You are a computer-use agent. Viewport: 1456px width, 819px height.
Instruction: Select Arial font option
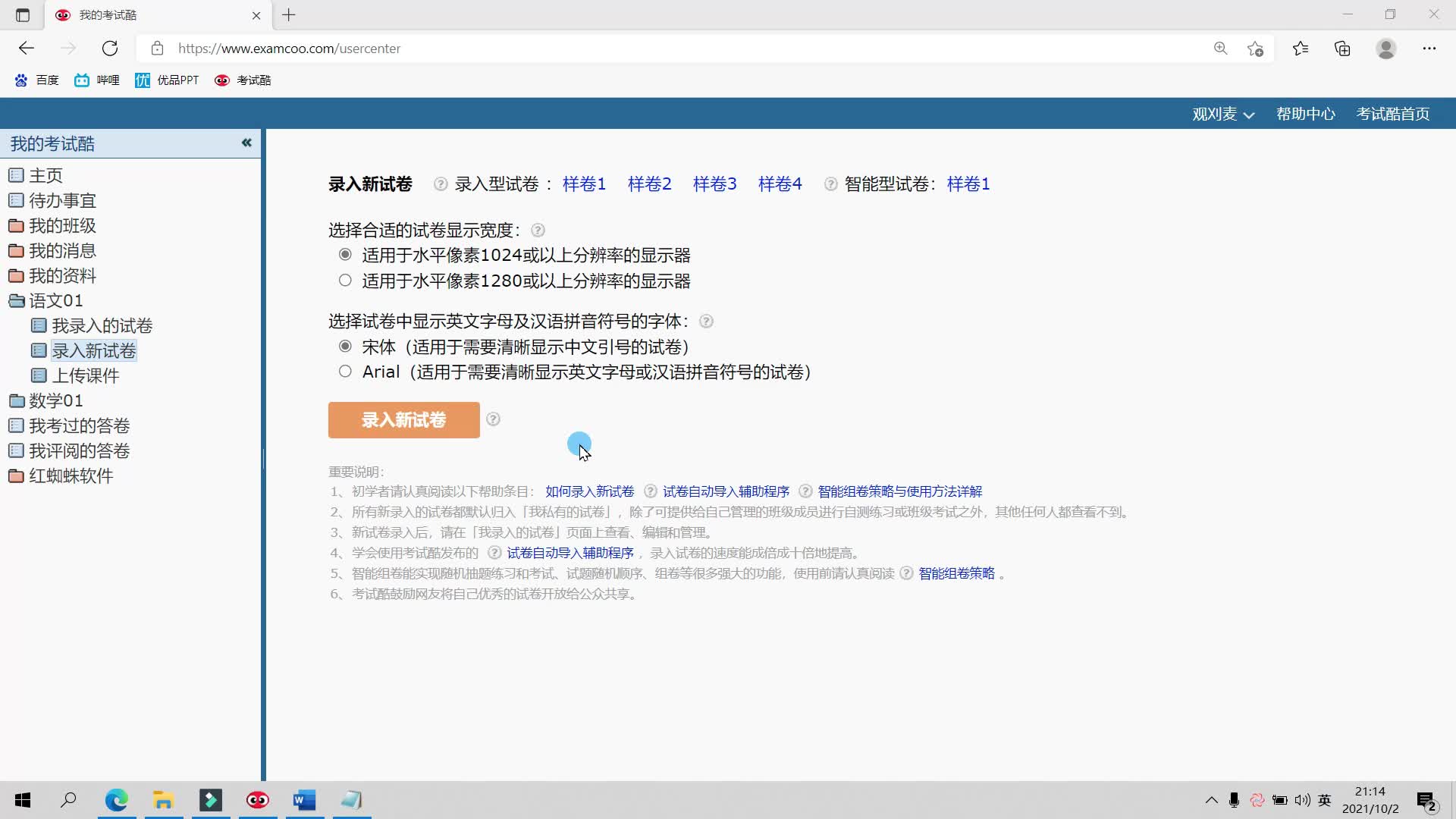(345, 372)
